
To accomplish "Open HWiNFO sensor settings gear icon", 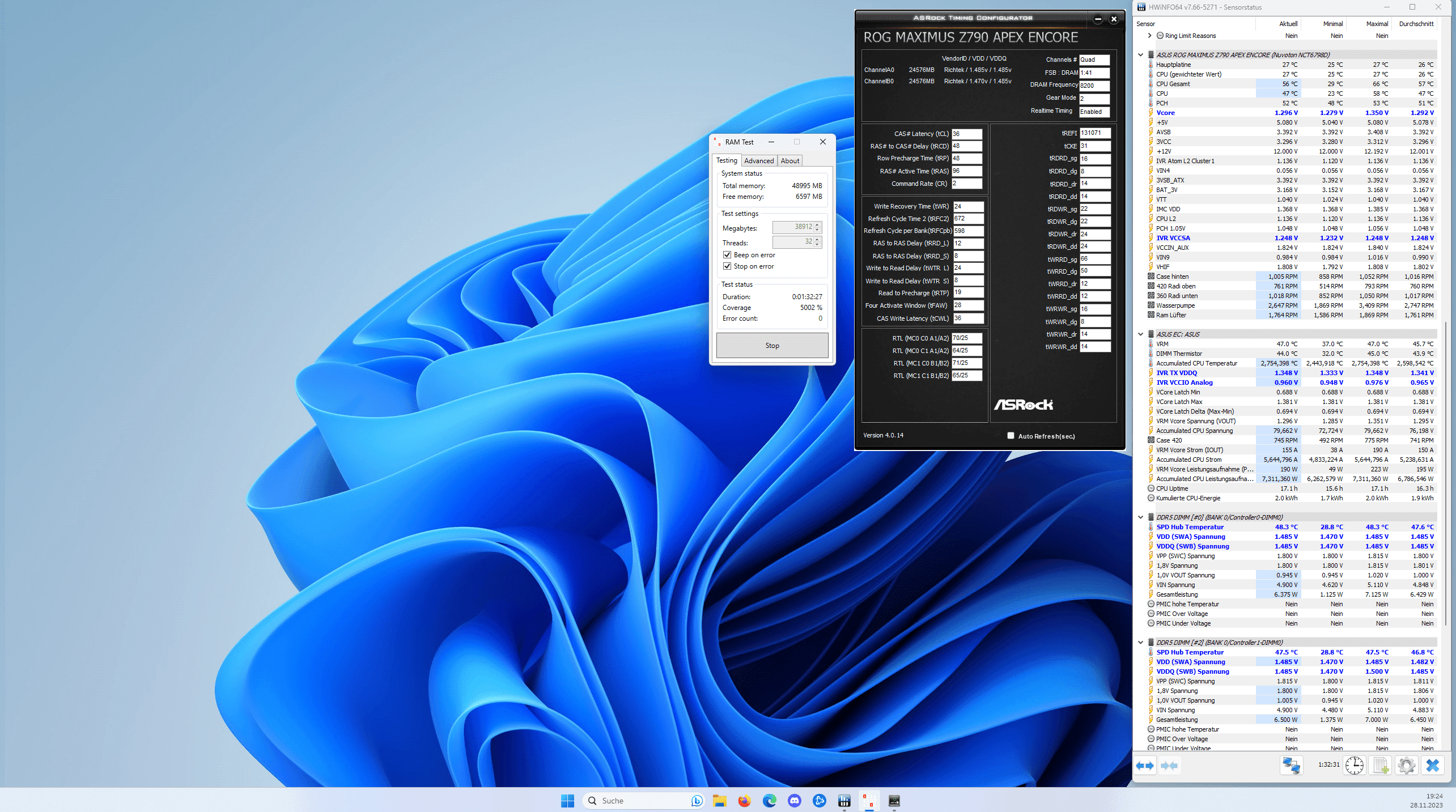I will (x=1407, y=766).
